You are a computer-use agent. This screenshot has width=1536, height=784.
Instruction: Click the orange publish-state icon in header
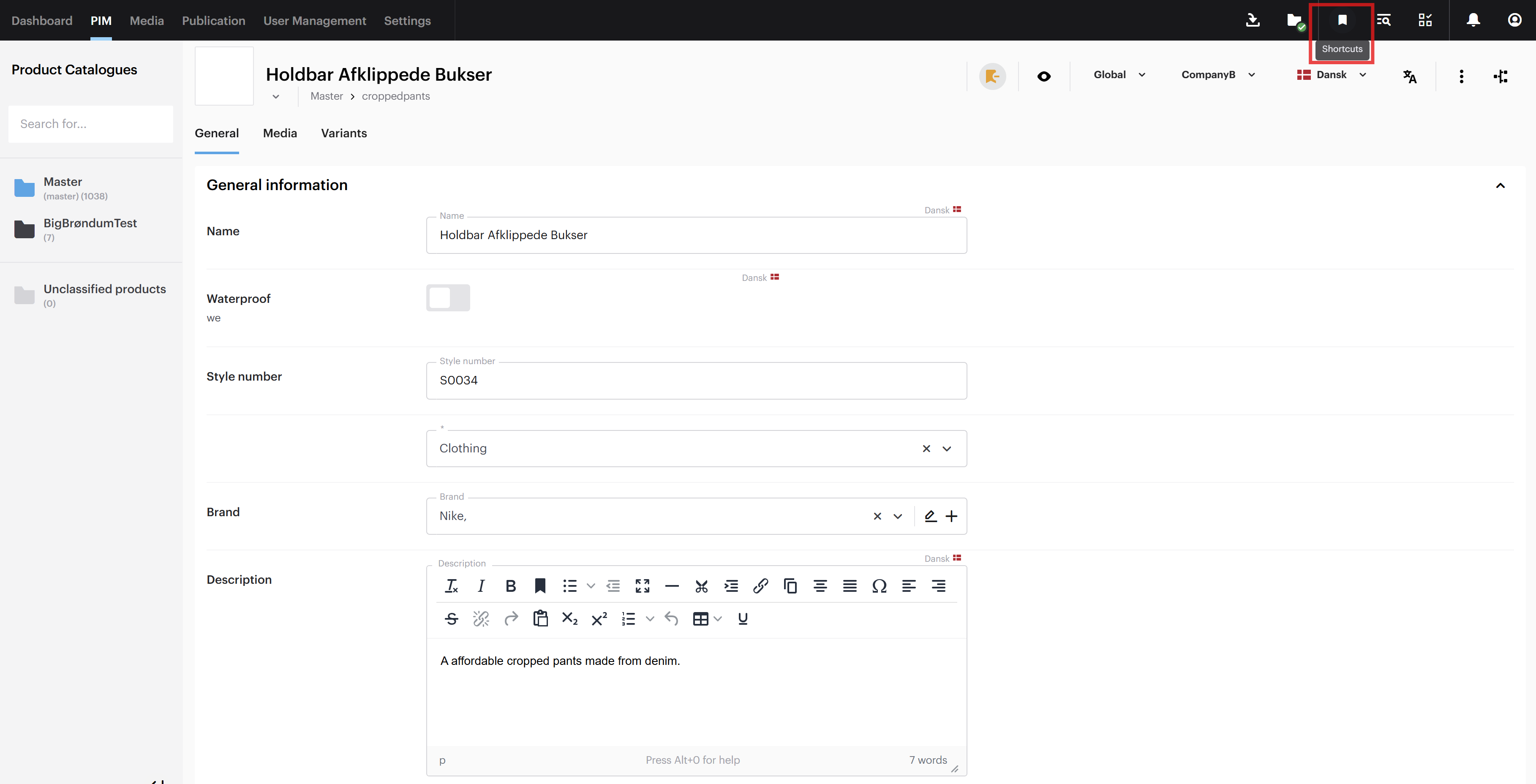tap(992, 76)
